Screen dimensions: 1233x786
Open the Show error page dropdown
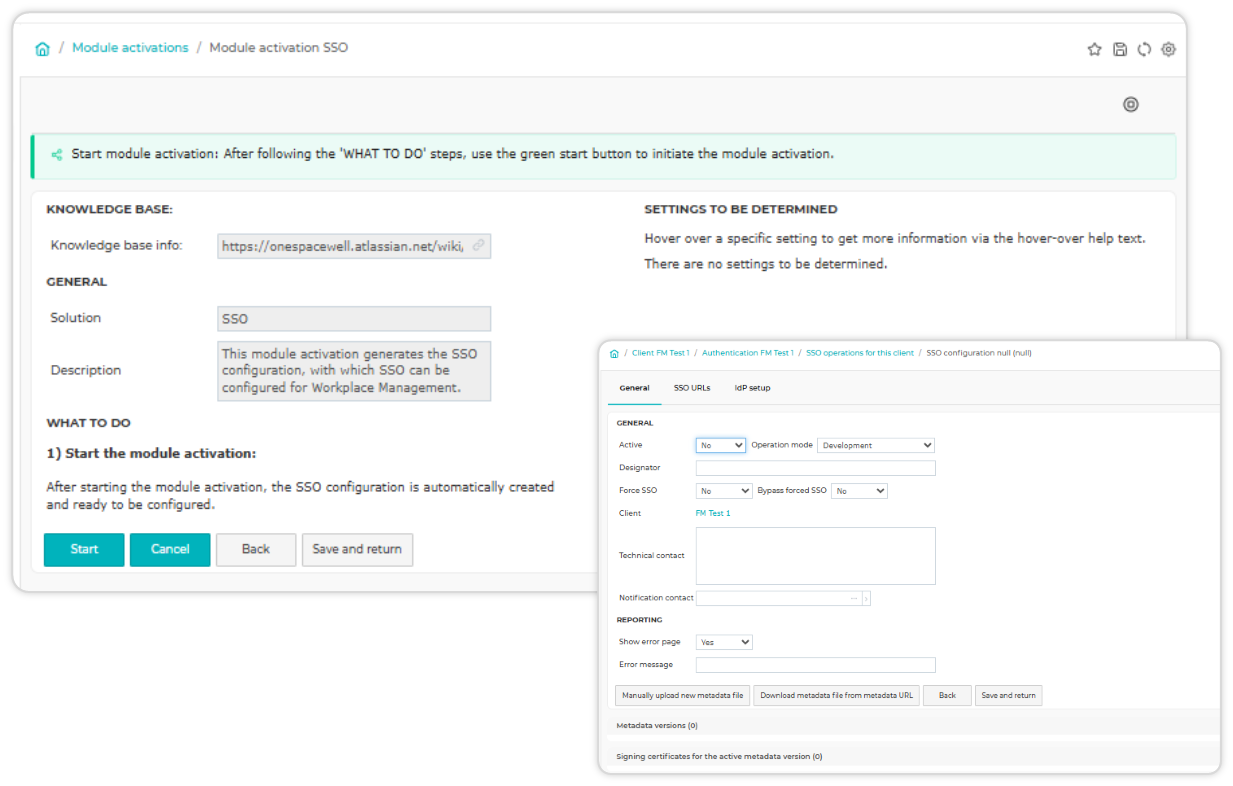pos(724,642)
